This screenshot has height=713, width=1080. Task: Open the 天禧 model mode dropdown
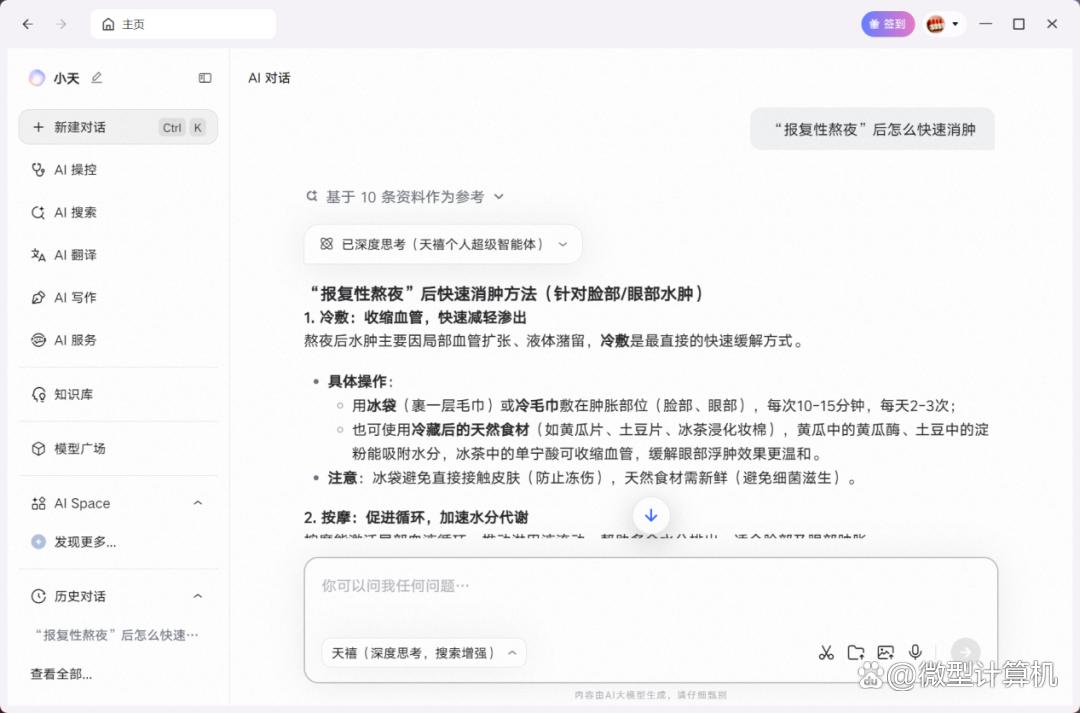click(424, 653)
